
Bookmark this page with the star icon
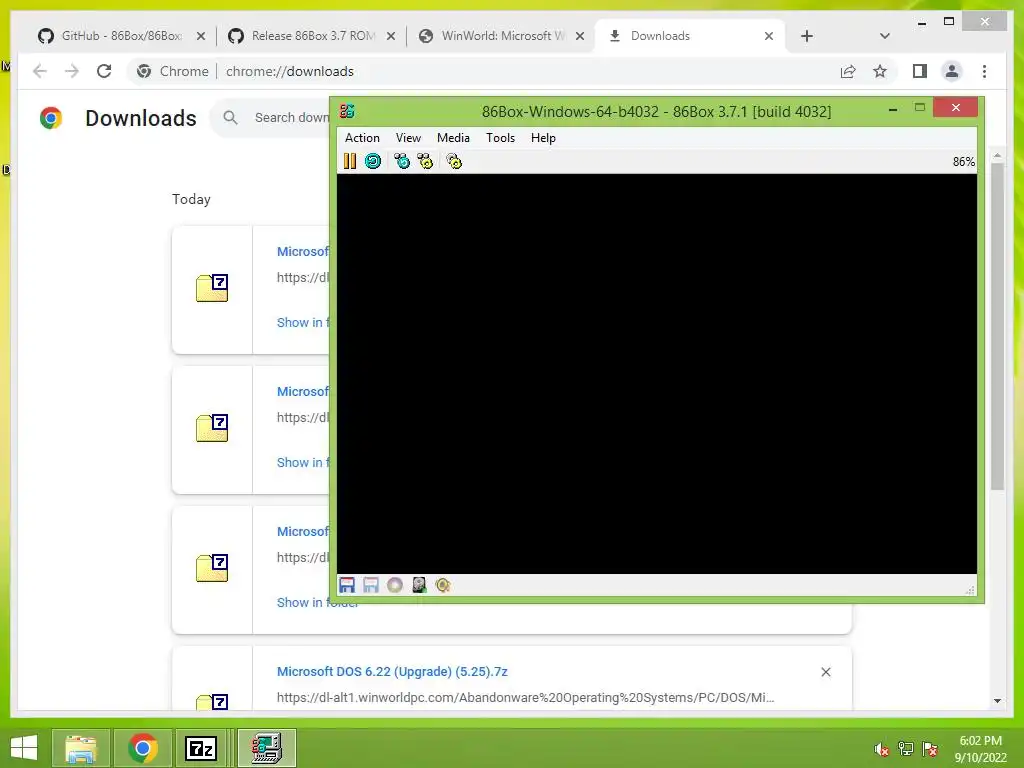pos(880,71)
